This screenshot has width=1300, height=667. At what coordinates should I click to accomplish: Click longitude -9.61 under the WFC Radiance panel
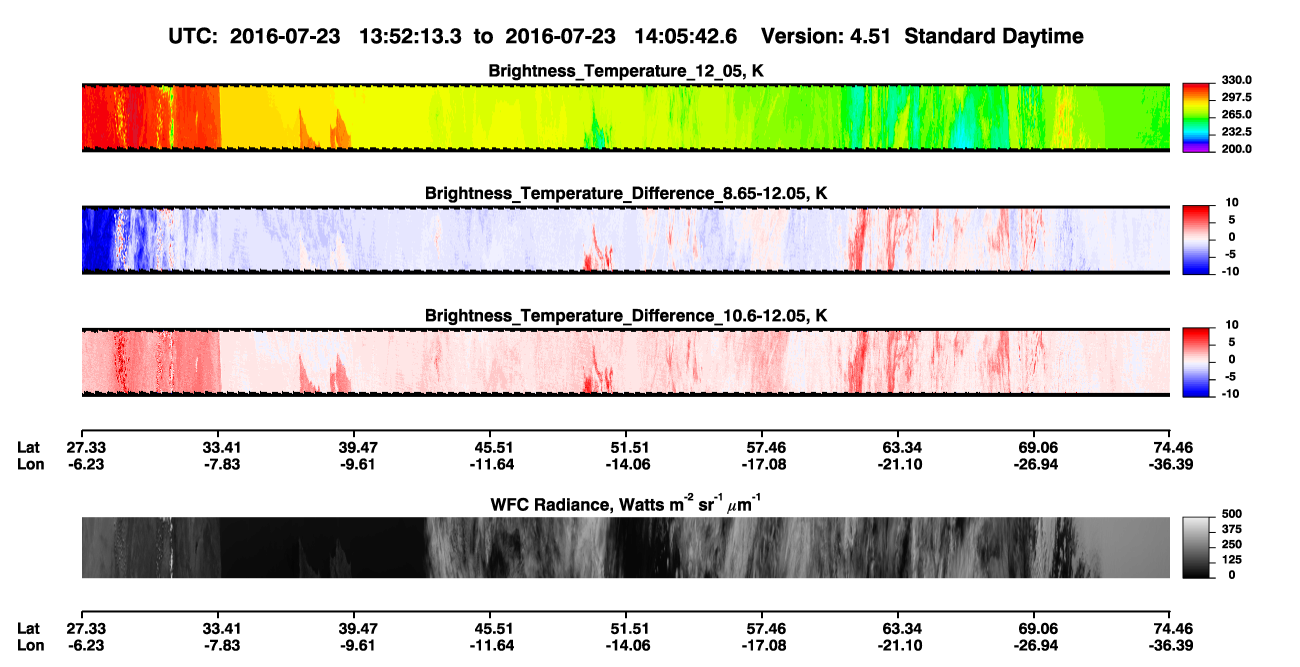click(358, 645)
